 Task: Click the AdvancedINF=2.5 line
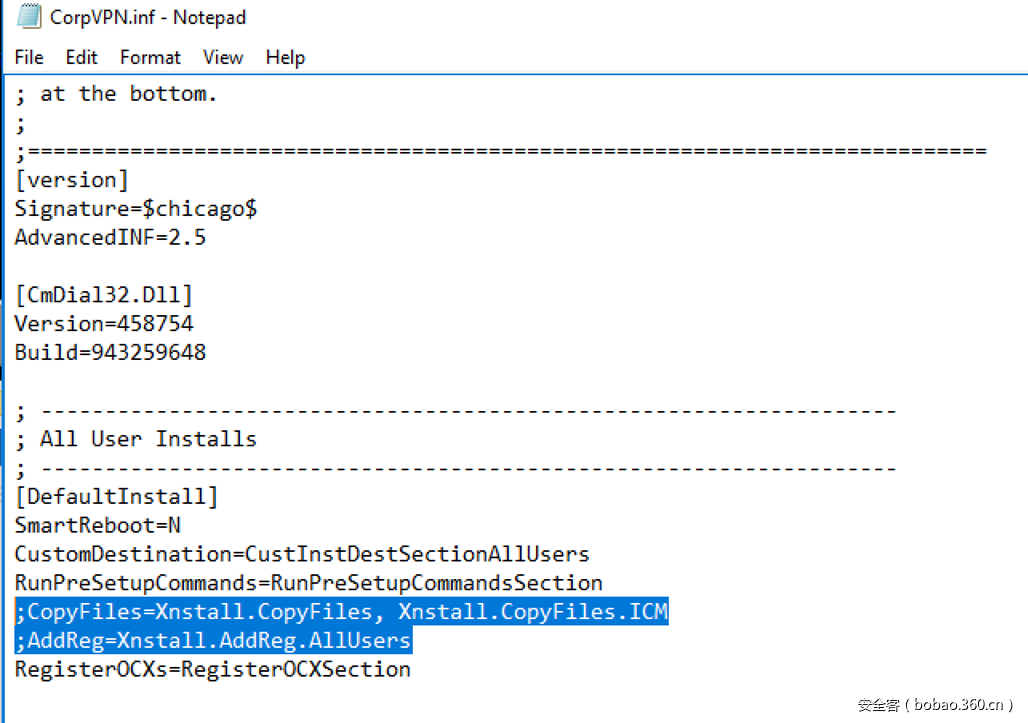110,238
